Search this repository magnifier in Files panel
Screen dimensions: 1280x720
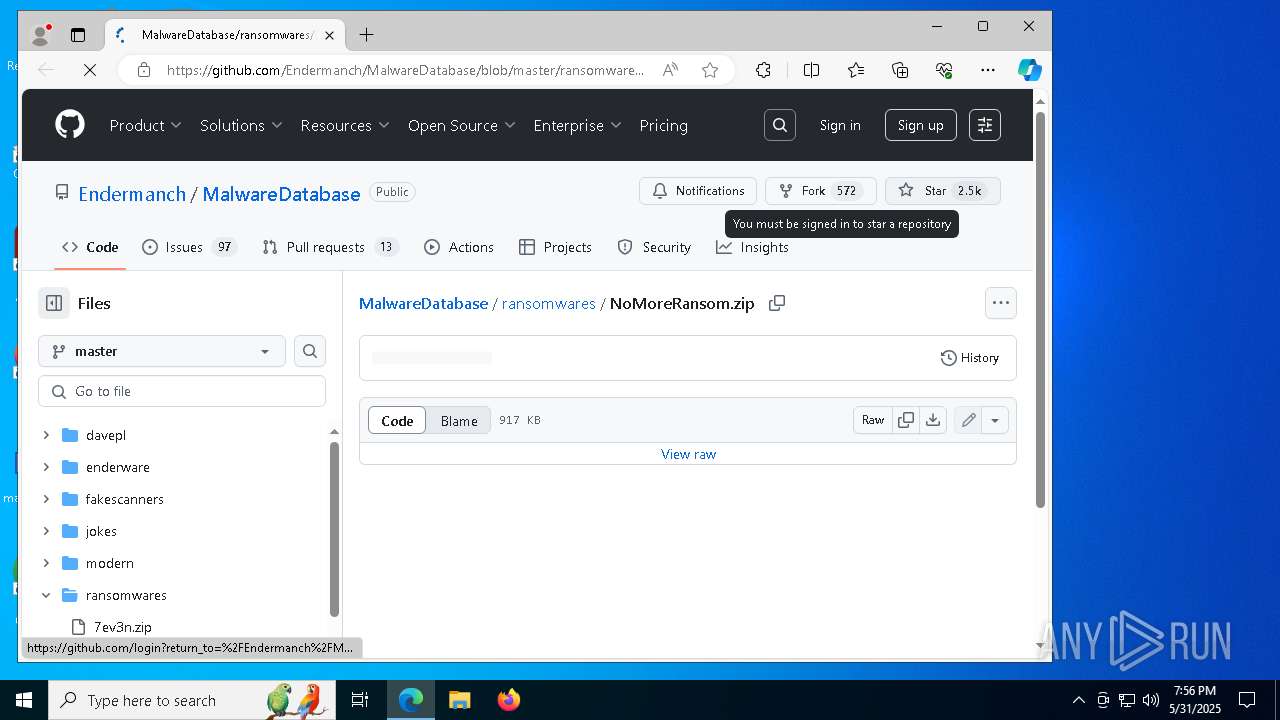point(310,351)
